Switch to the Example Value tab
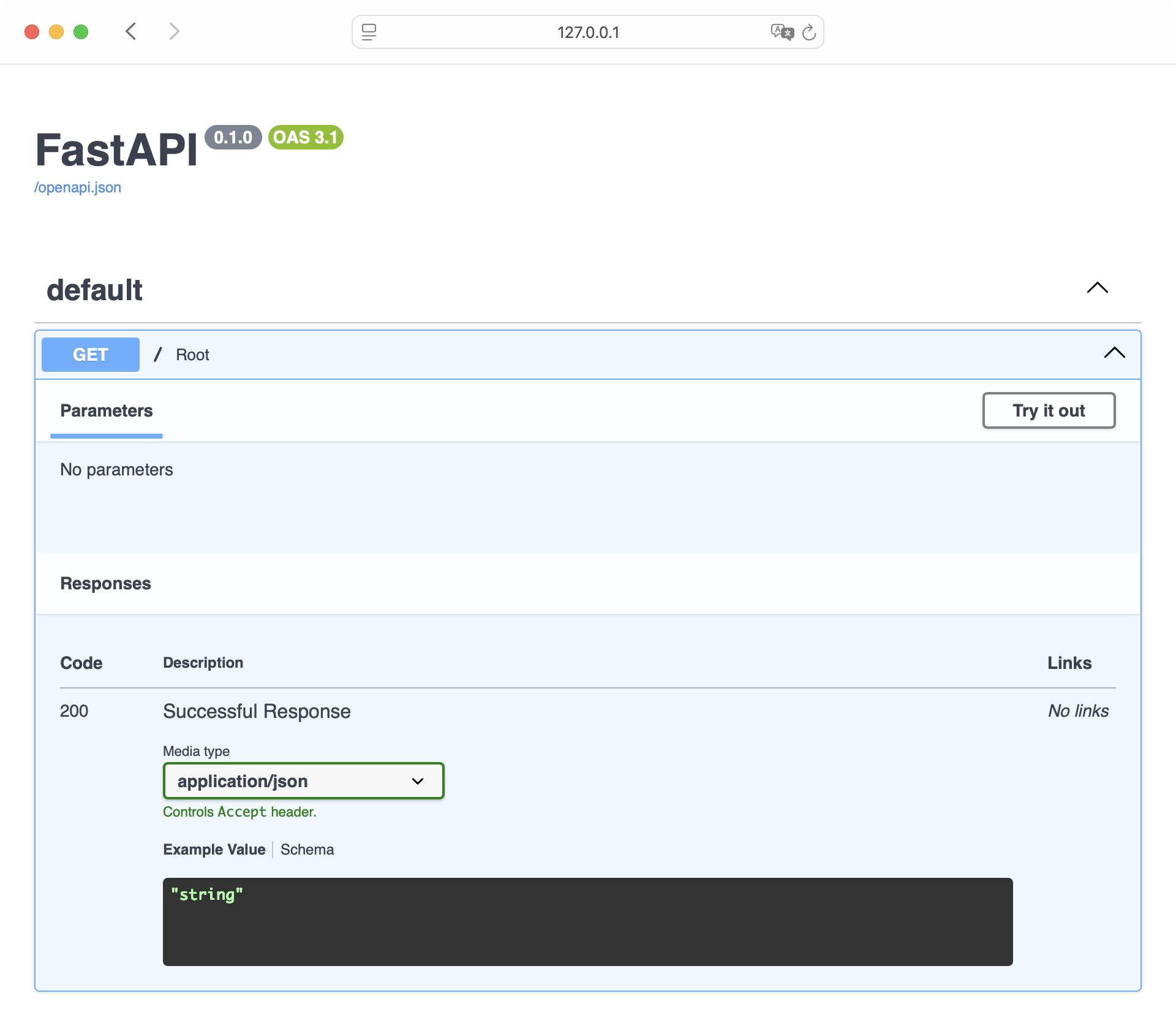Image resolution: width=1176 pixels, height=1023 pixels. pyautogui.click(x=214, y=850)
